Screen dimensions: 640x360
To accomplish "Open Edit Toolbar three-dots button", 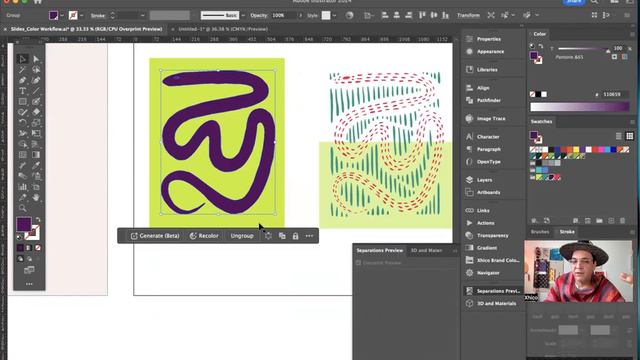I will coord(29,284).
